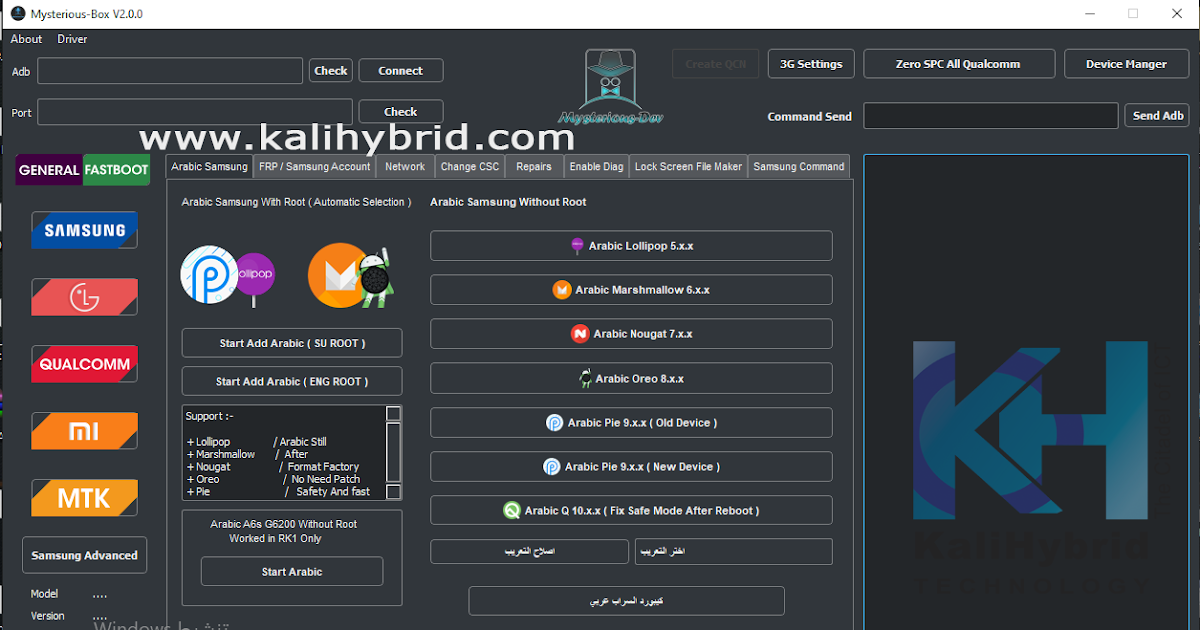
Task: Open the Xiaomi MI brand section
Action: tap(84, 431)
